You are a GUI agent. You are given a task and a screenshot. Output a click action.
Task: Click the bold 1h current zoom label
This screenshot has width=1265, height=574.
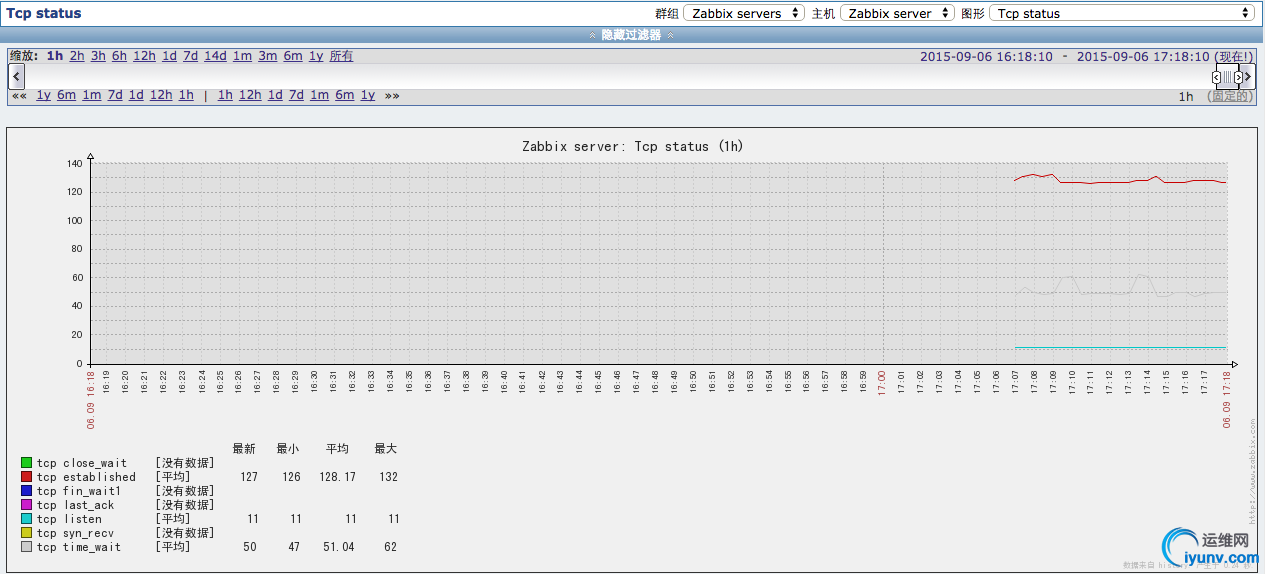(55, 56)
